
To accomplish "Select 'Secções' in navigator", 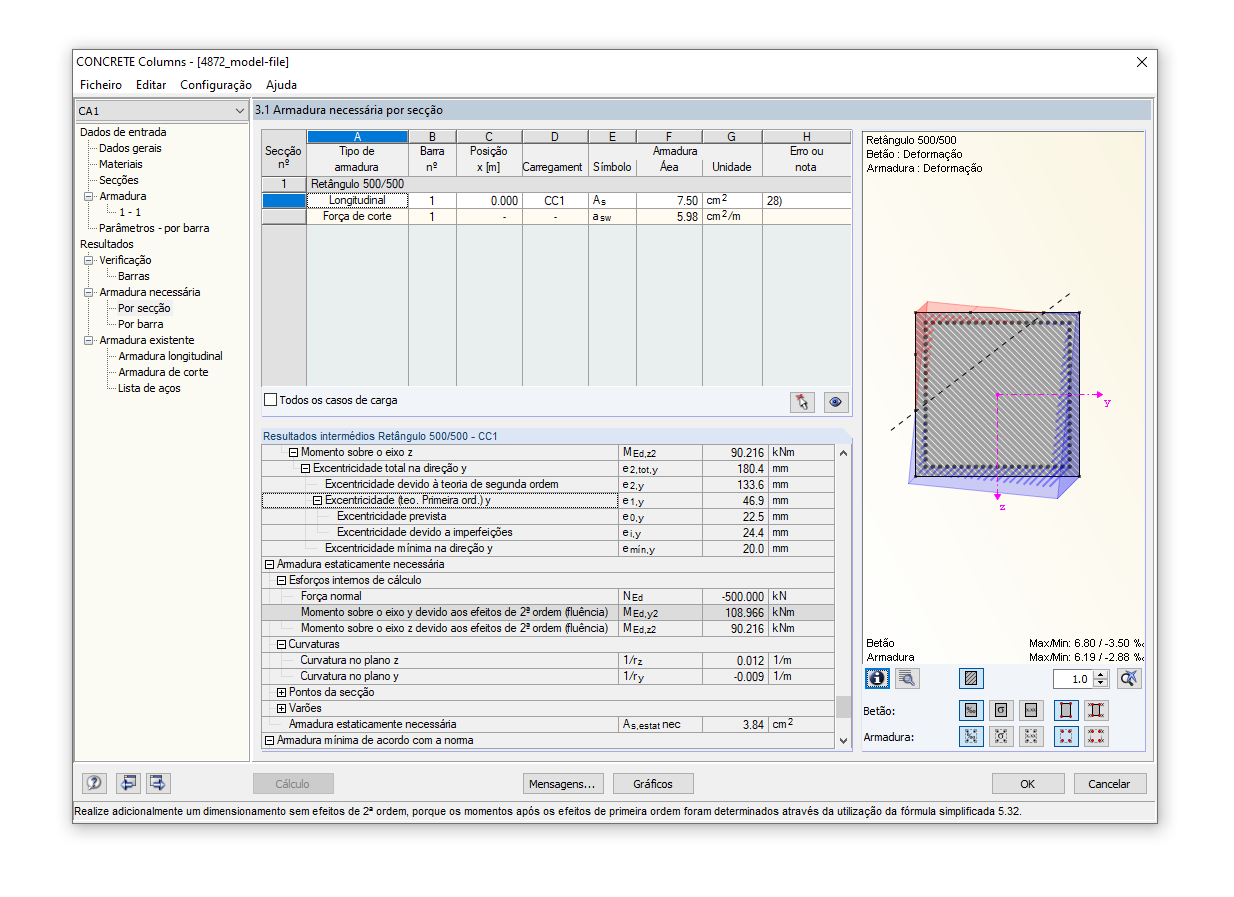I will click(x=119, y=180).
